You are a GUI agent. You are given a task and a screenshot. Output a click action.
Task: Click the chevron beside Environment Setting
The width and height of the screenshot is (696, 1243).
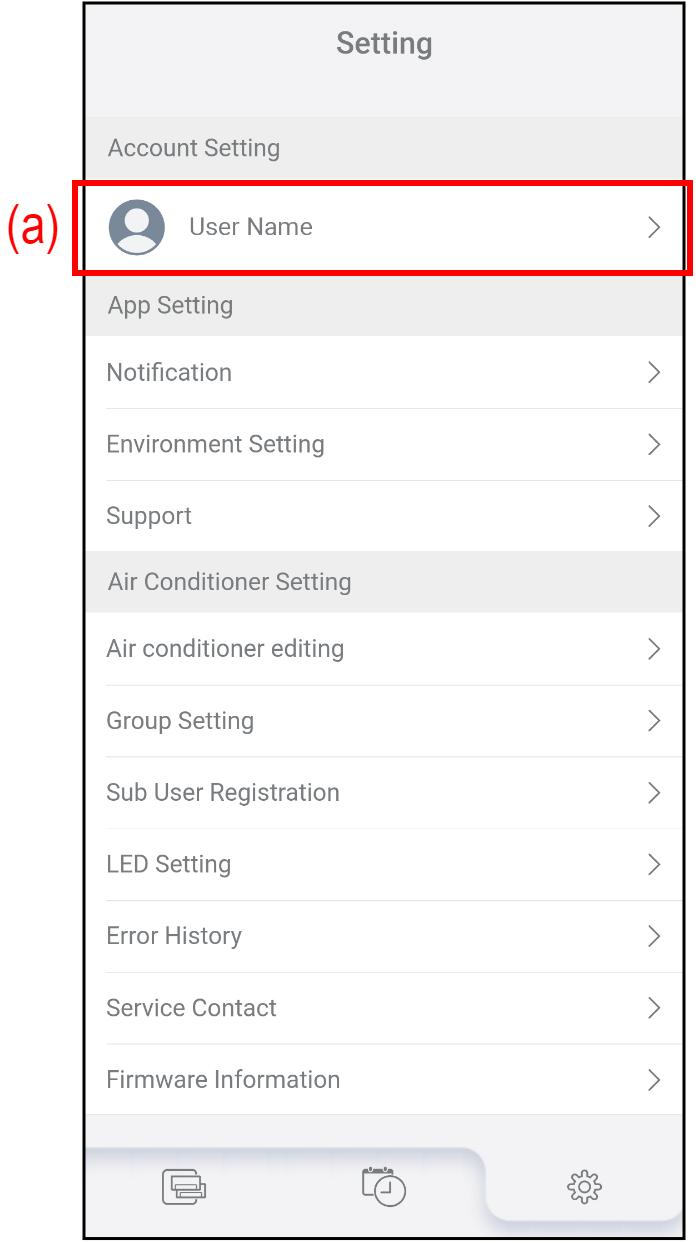click(654, 445)
